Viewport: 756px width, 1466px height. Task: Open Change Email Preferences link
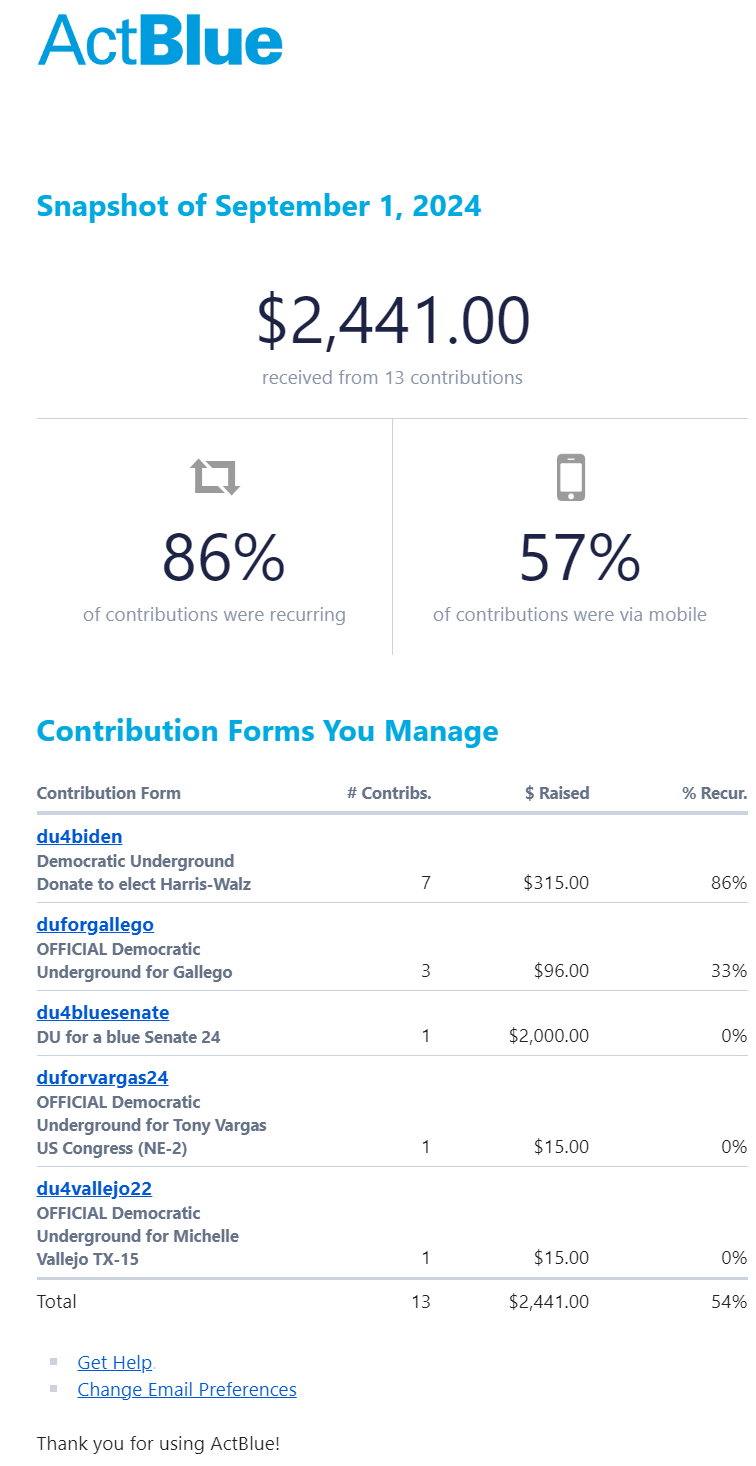point(187,1389)
